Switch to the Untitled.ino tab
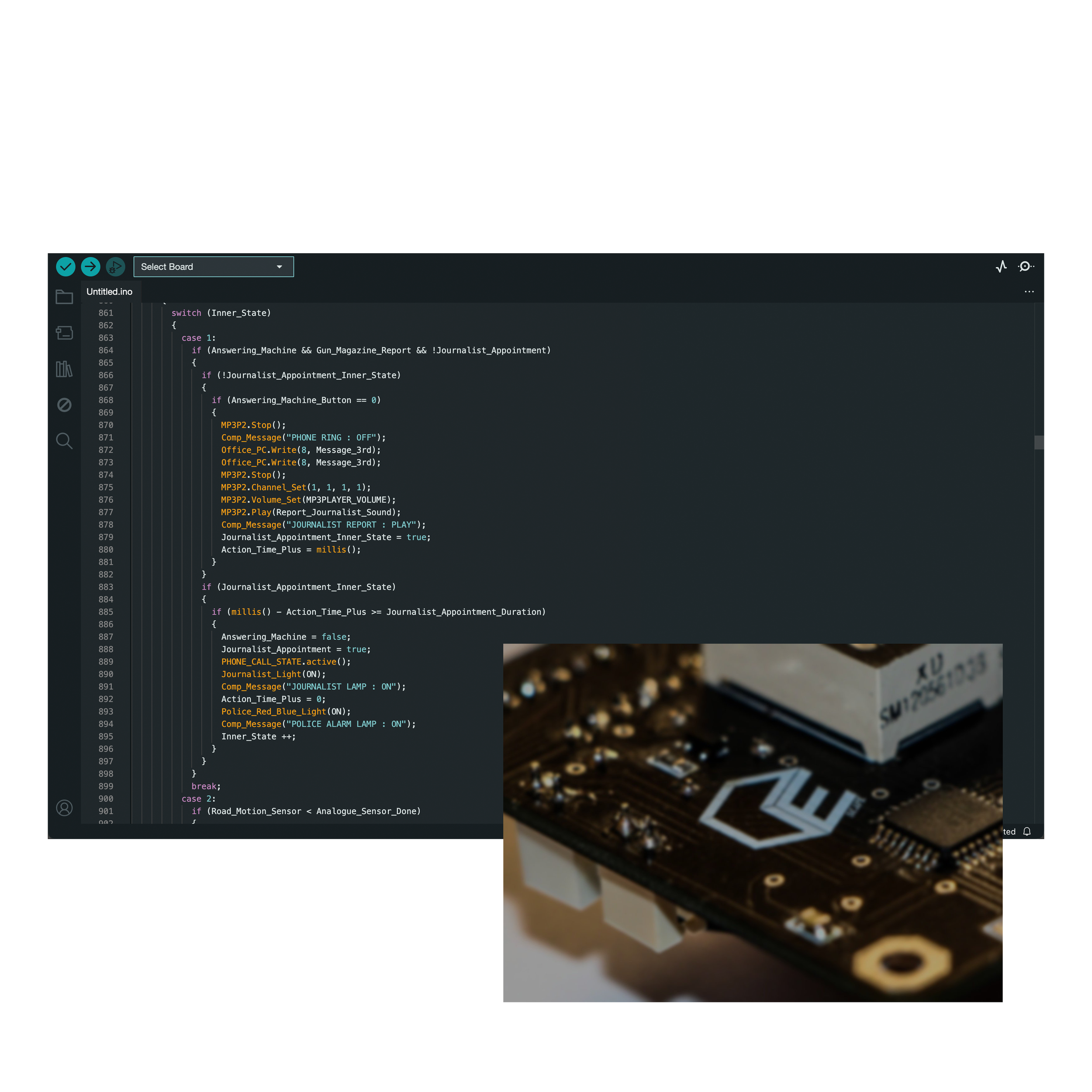 (110, 292)
